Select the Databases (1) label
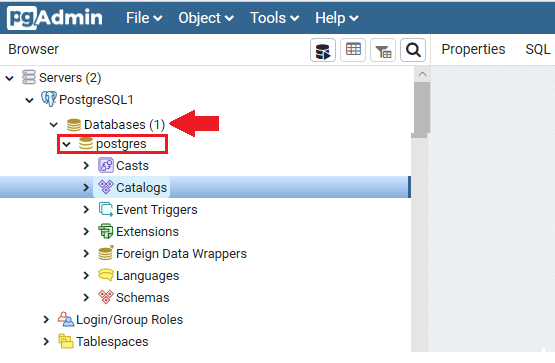The height and width of the screenshot is (363, 555). tap(125, 125)
